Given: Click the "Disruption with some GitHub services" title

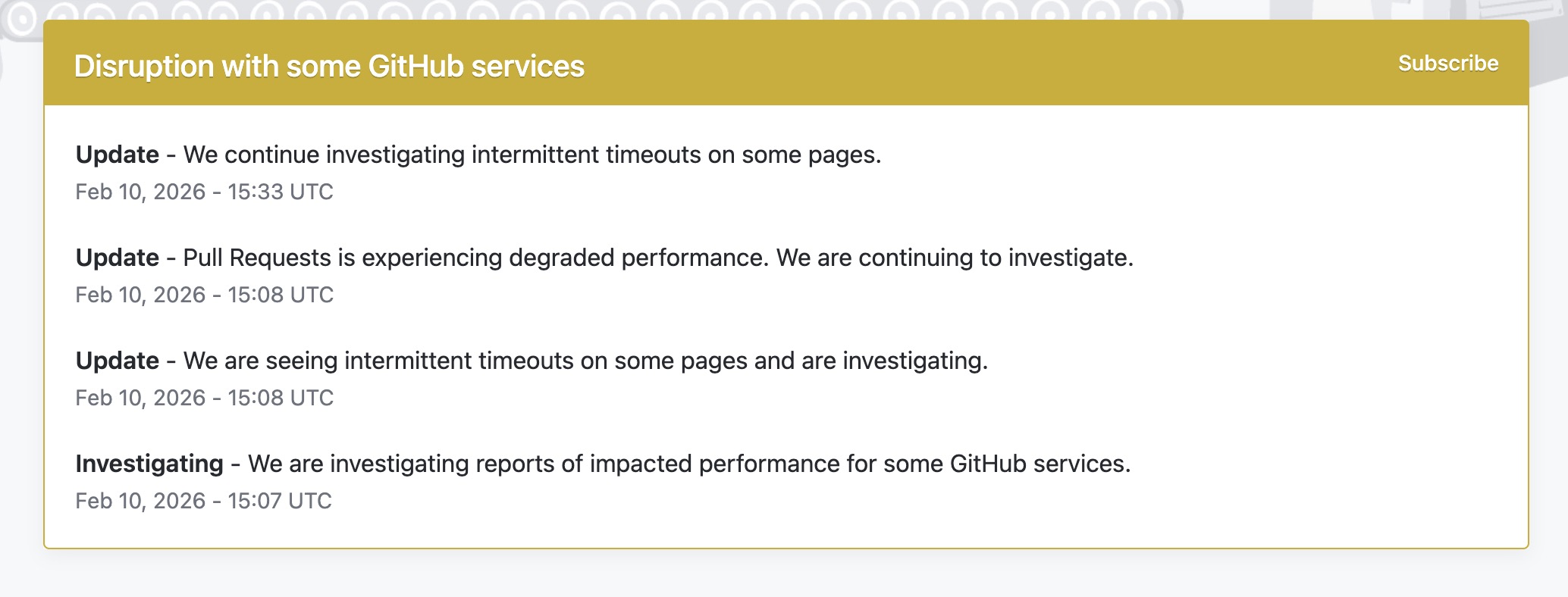Looking at the screenshot, I should [x=329, y=67].
